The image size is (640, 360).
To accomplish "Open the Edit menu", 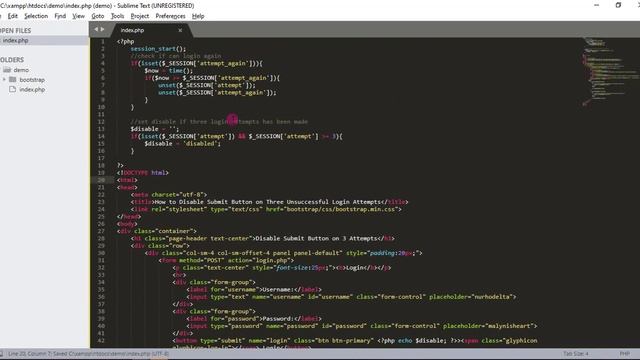I will (x=13, y=16).
